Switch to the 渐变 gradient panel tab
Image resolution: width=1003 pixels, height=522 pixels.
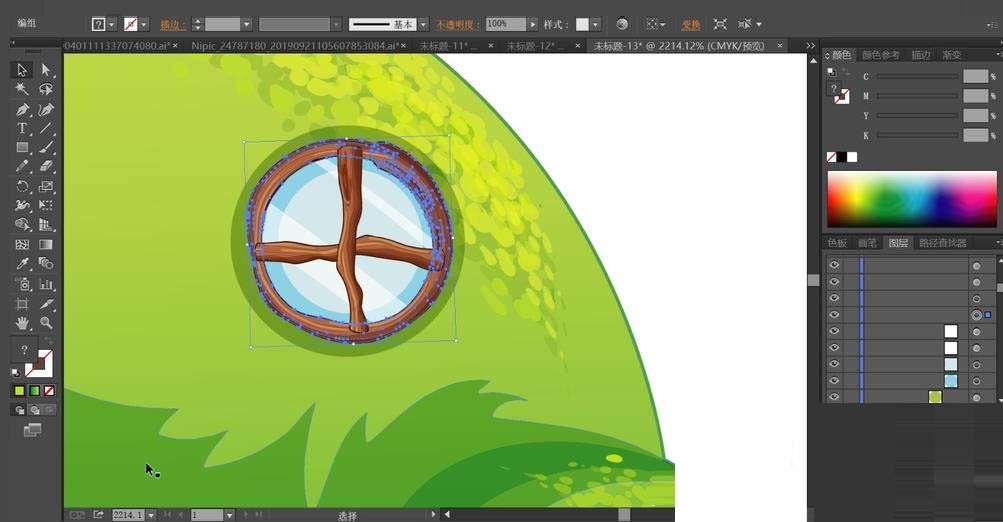pos(951,55)
